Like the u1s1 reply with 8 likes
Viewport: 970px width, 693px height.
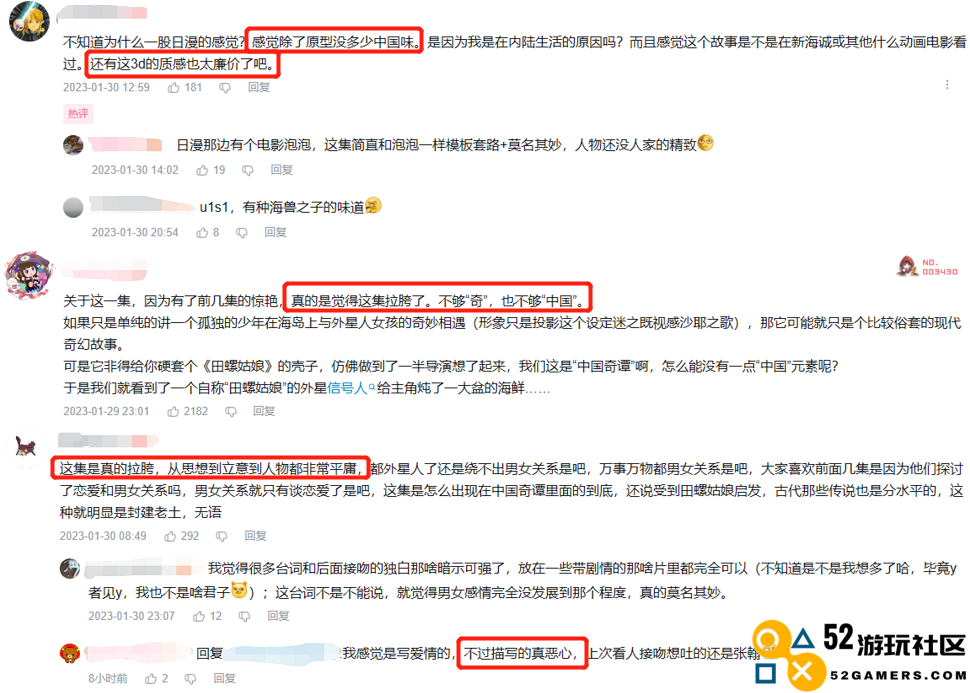tap(202, 233)
